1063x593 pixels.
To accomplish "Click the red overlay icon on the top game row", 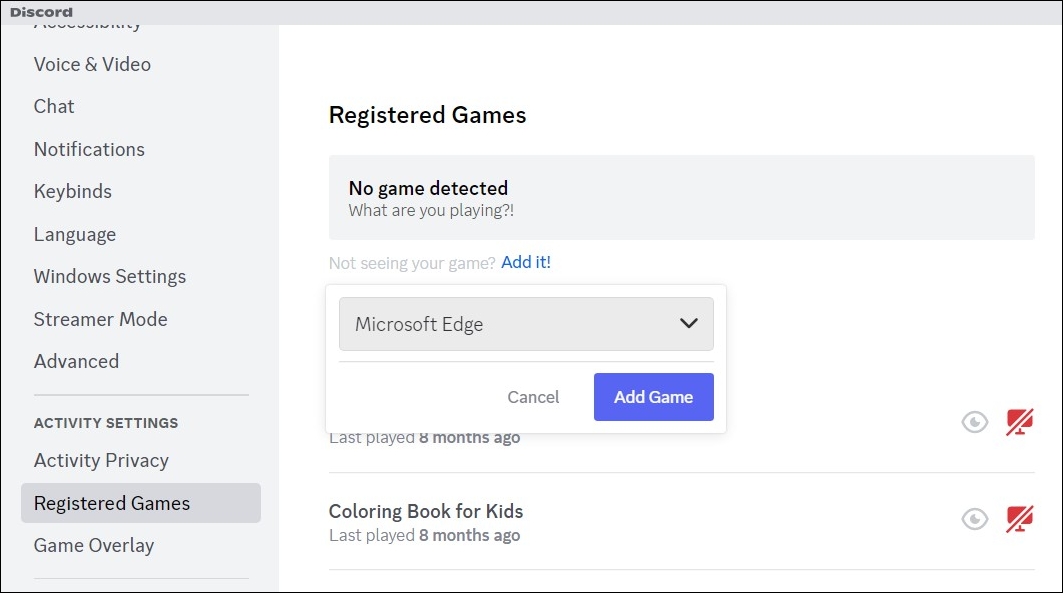I will click(x=1018, y=421).
